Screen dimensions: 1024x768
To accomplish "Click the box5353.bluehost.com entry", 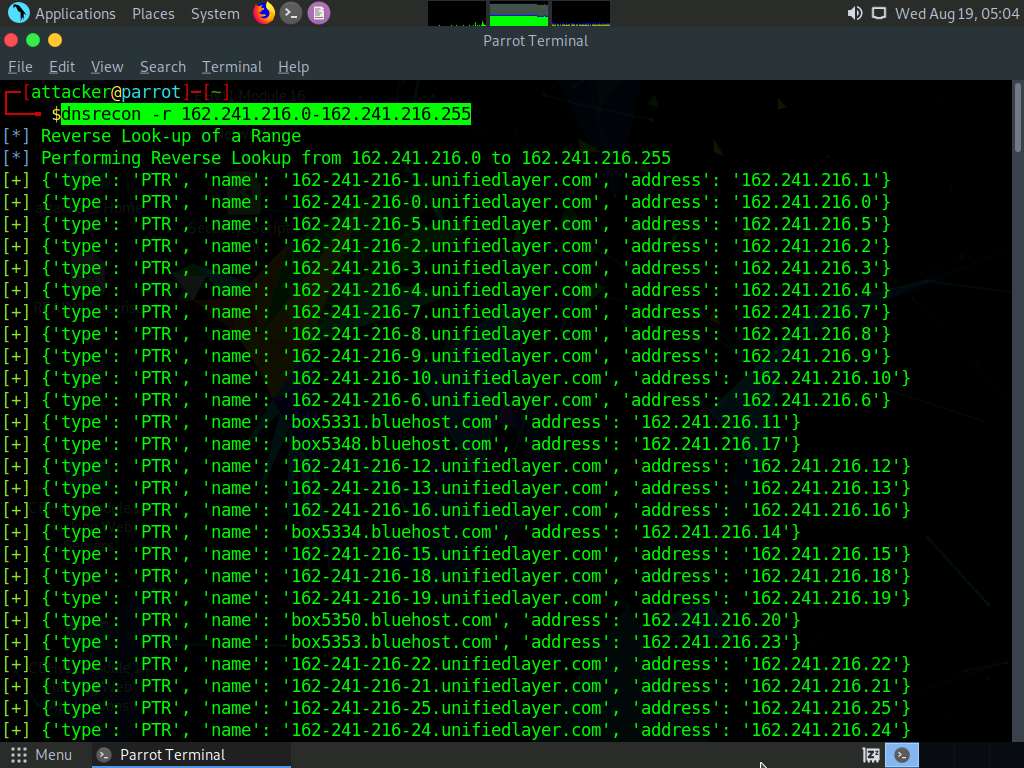I will 391,642.
